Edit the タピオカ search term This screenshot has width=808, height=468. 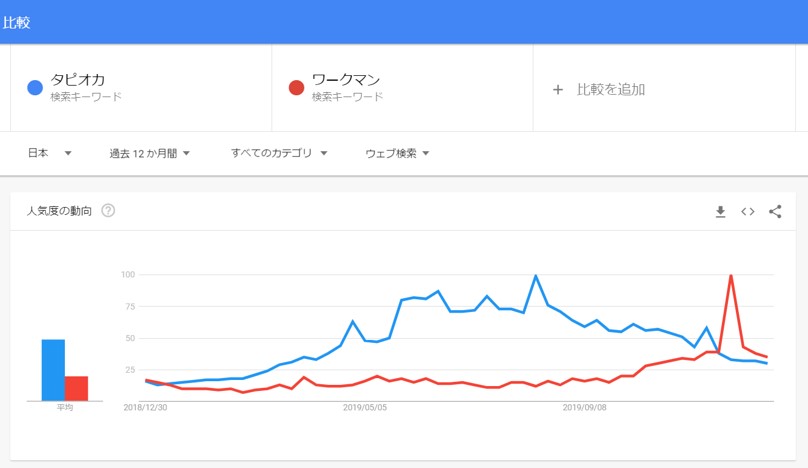tap(77, 80)
